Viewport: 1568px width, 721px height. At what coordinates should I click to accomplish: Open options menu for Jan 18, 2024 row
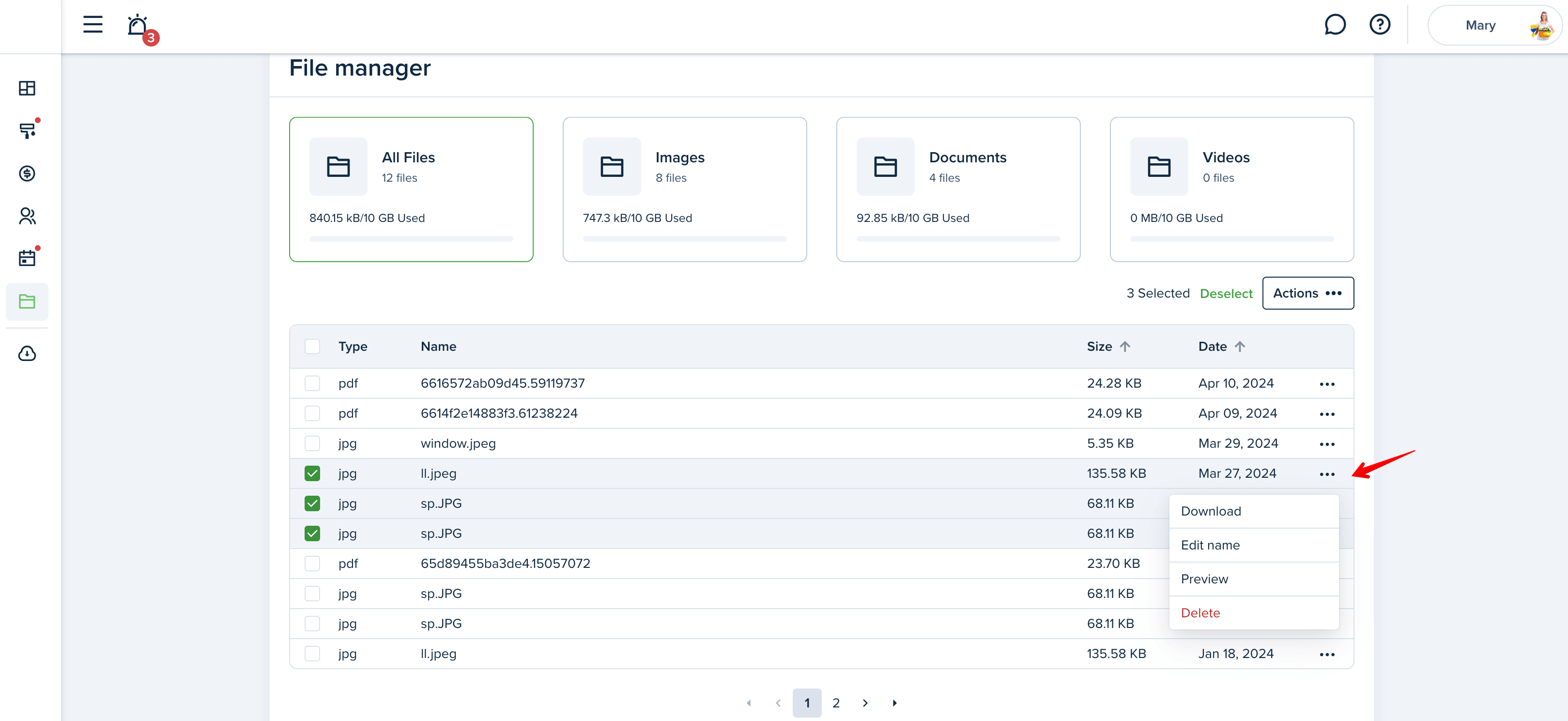pyautogui.click(x=1327, y=655)
